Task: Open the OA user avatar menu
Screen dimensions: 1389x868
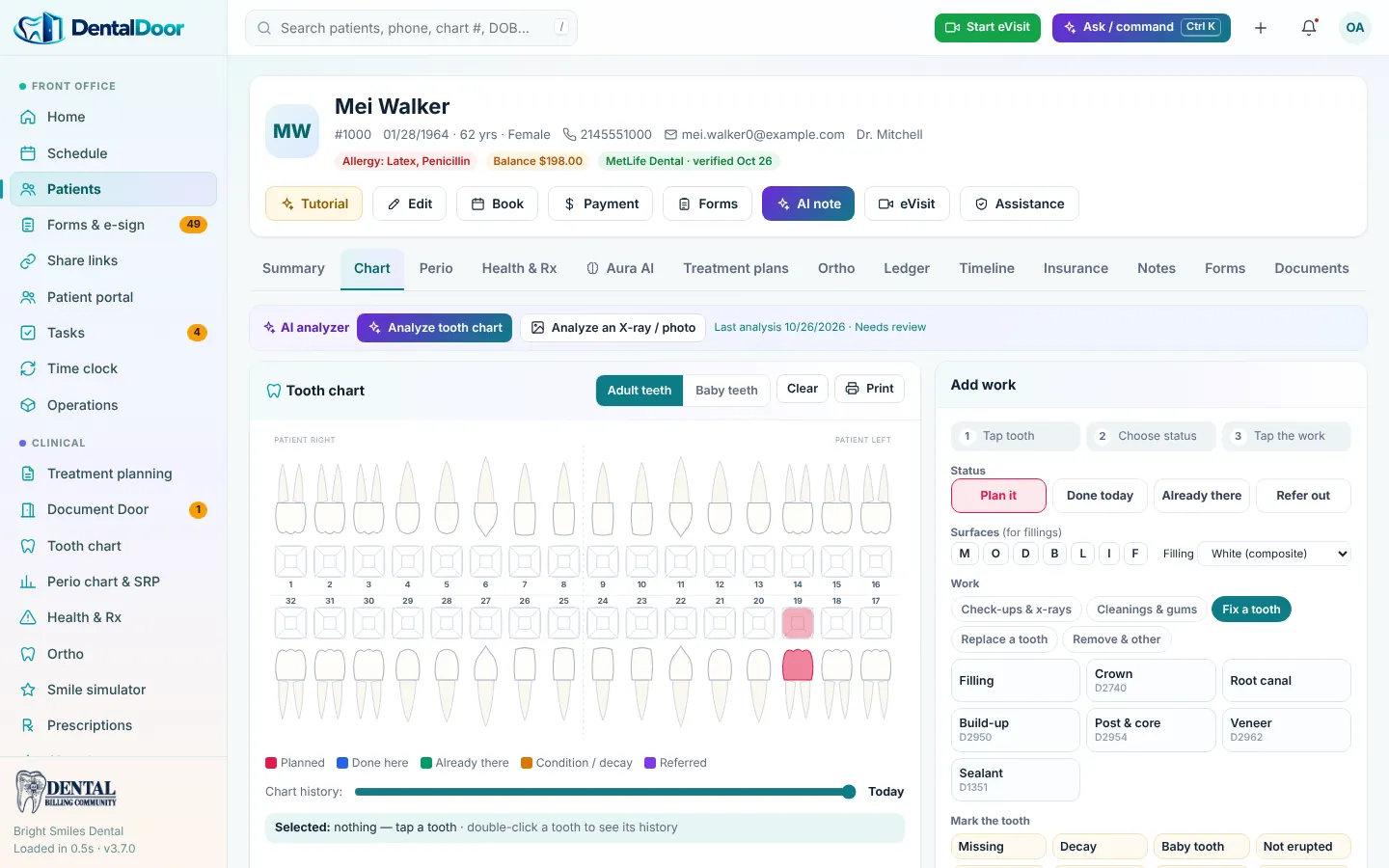Action: coord(1355,28)
